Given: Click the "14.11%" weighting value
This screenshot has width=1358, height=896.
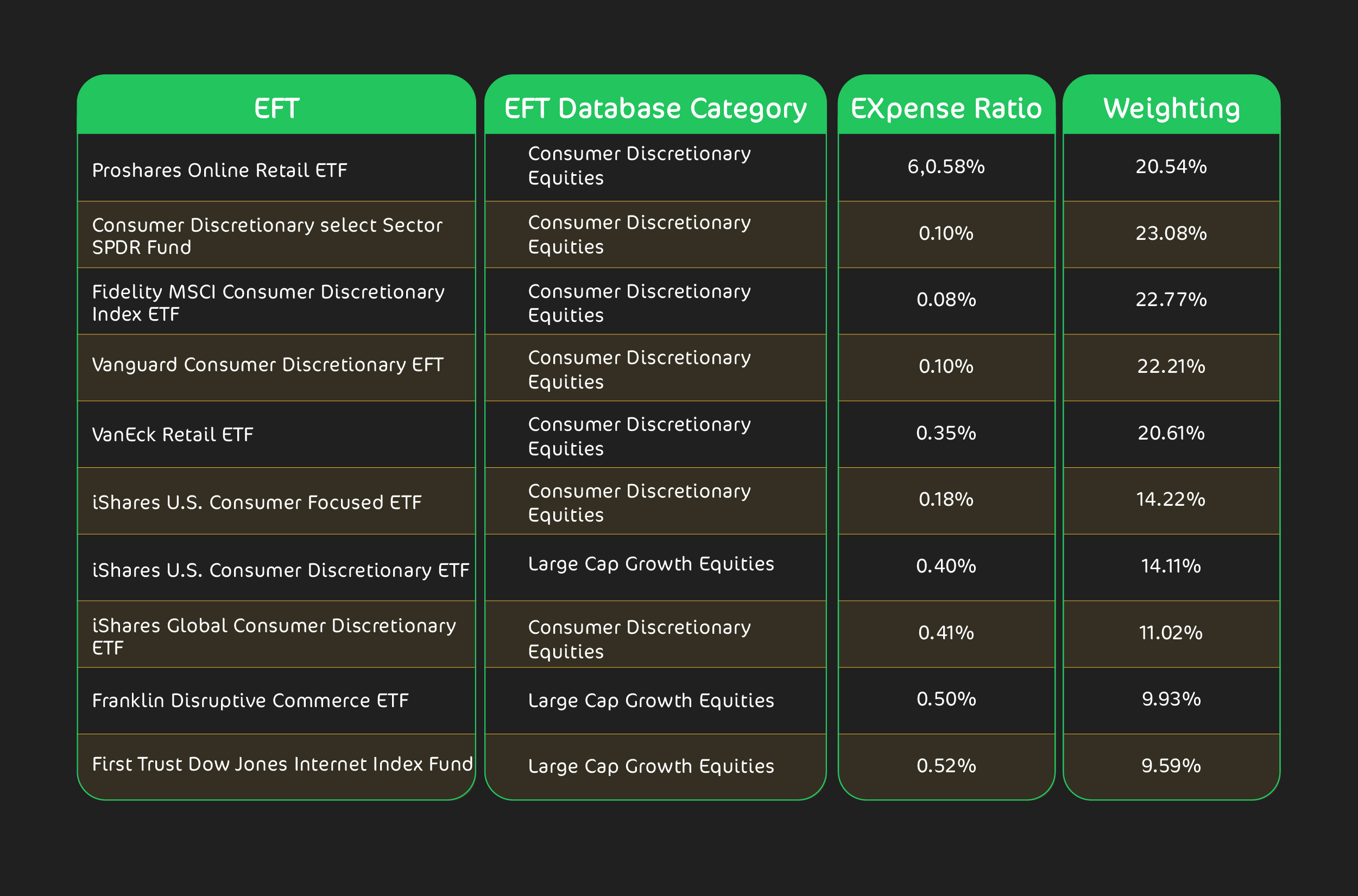Looking at the screenshot, I should coord(1171,566).
